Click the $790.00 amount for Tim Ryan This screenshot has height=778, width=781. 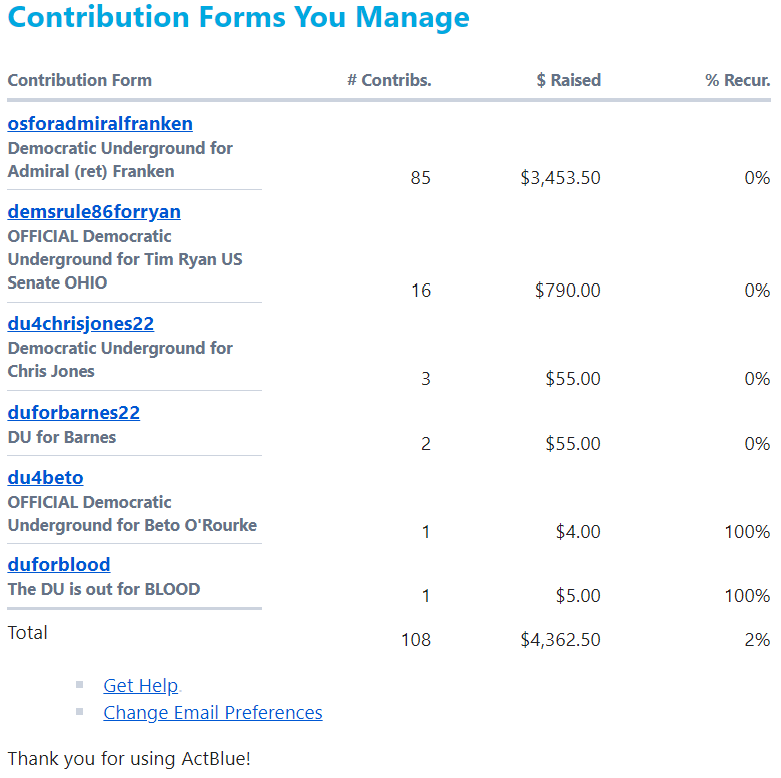click(x=567, y=291)
